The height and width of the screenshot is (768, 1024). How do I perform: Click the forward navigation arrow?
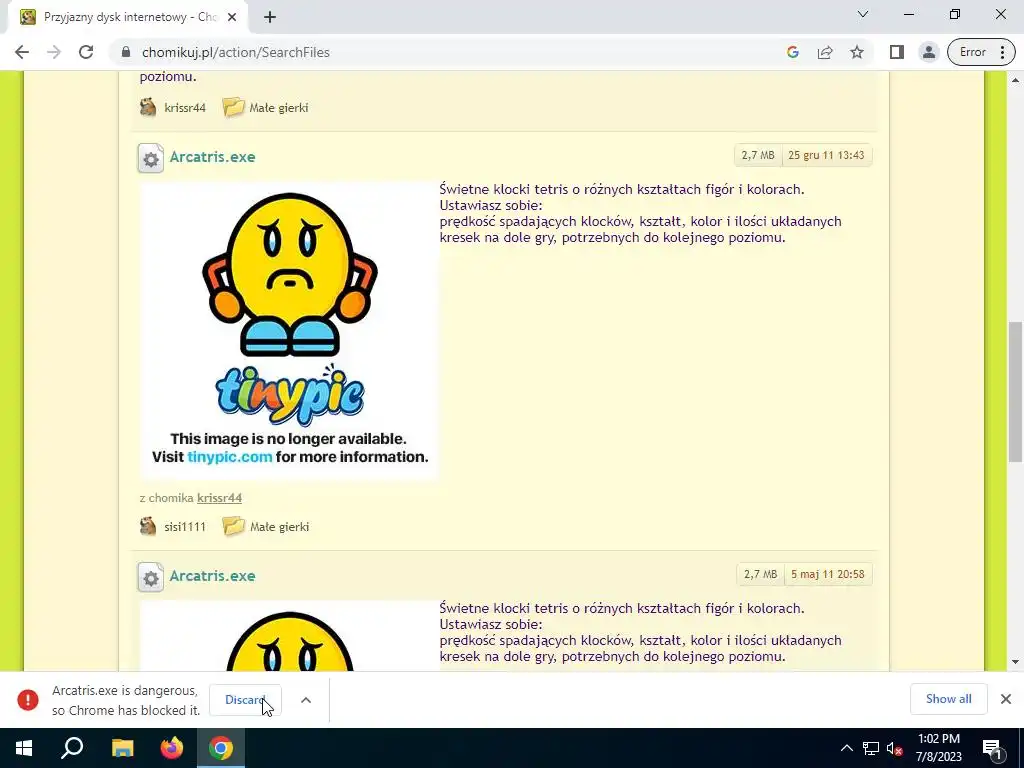click(x=54, y=52)
